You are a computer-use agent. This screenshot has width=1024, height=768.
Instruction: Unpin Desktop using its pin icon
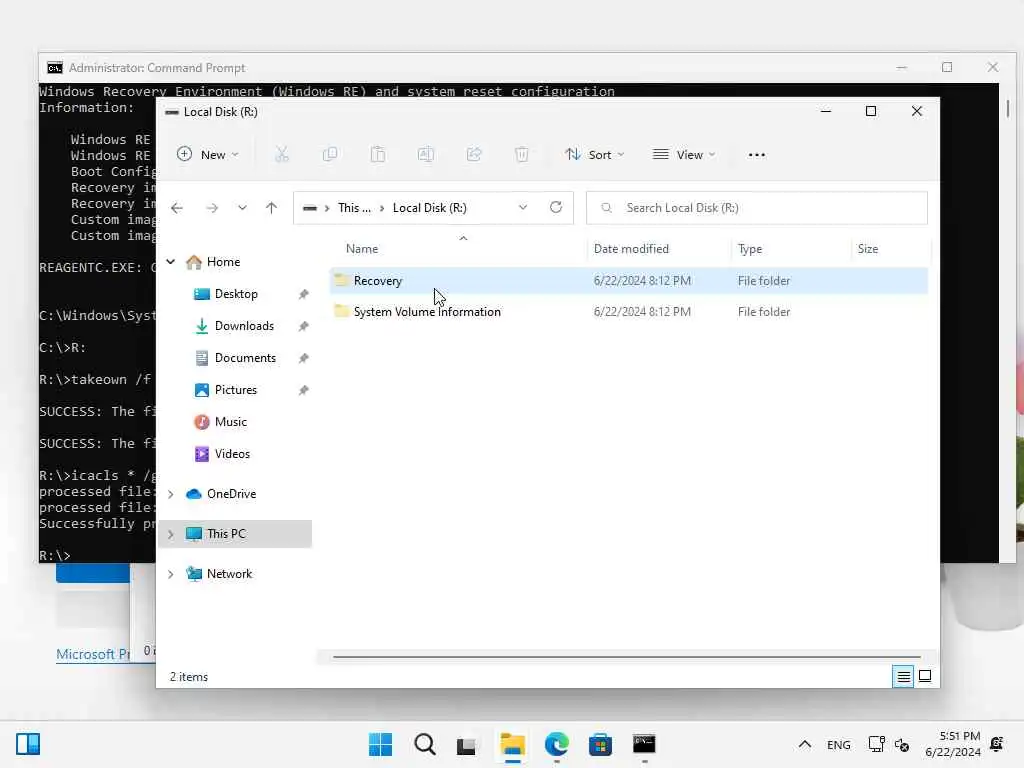click(x=304, y=295)
